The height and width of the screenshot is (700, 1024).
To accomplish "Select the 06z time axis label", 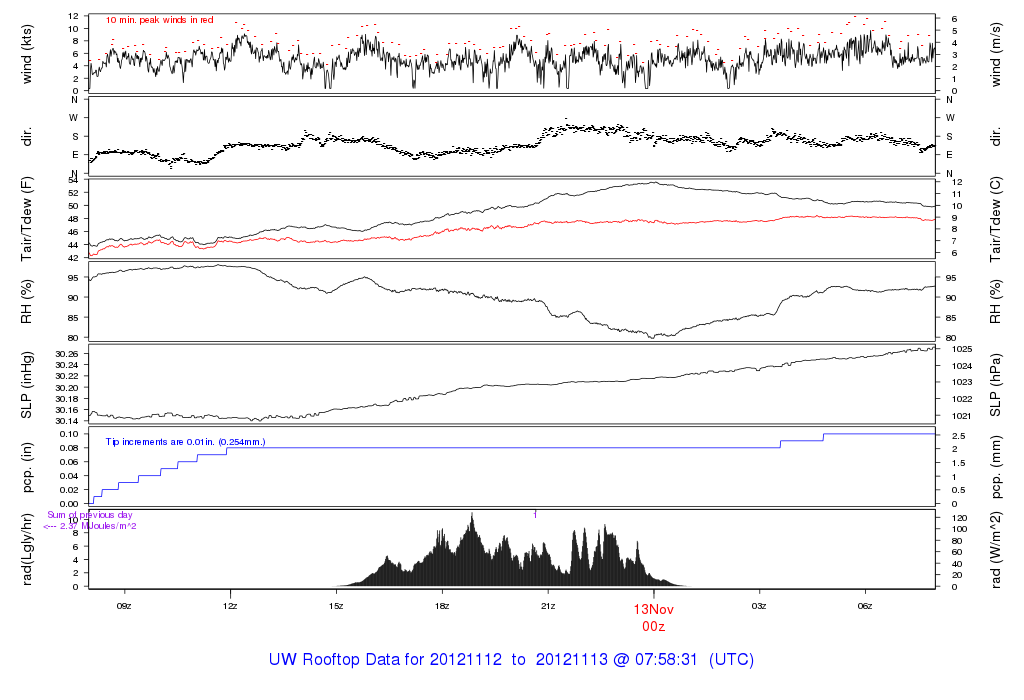I will point(865,606).
